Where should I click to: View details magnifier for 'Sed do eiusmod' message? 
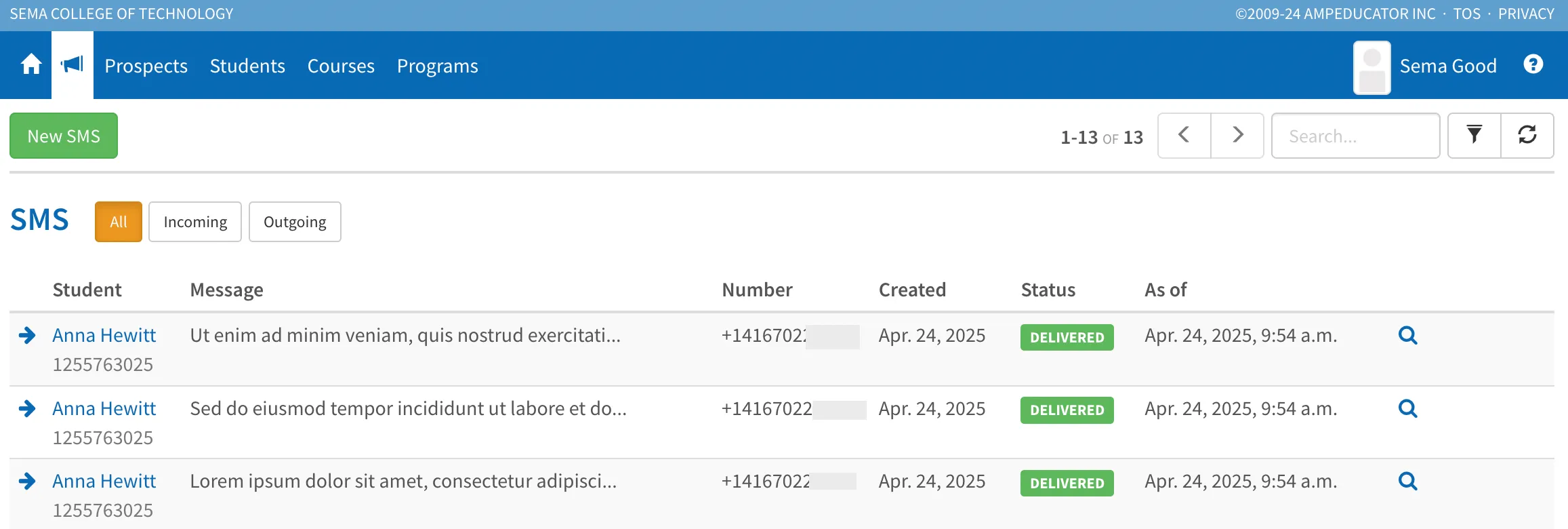pyautogui.click(x=1407, y=408)
